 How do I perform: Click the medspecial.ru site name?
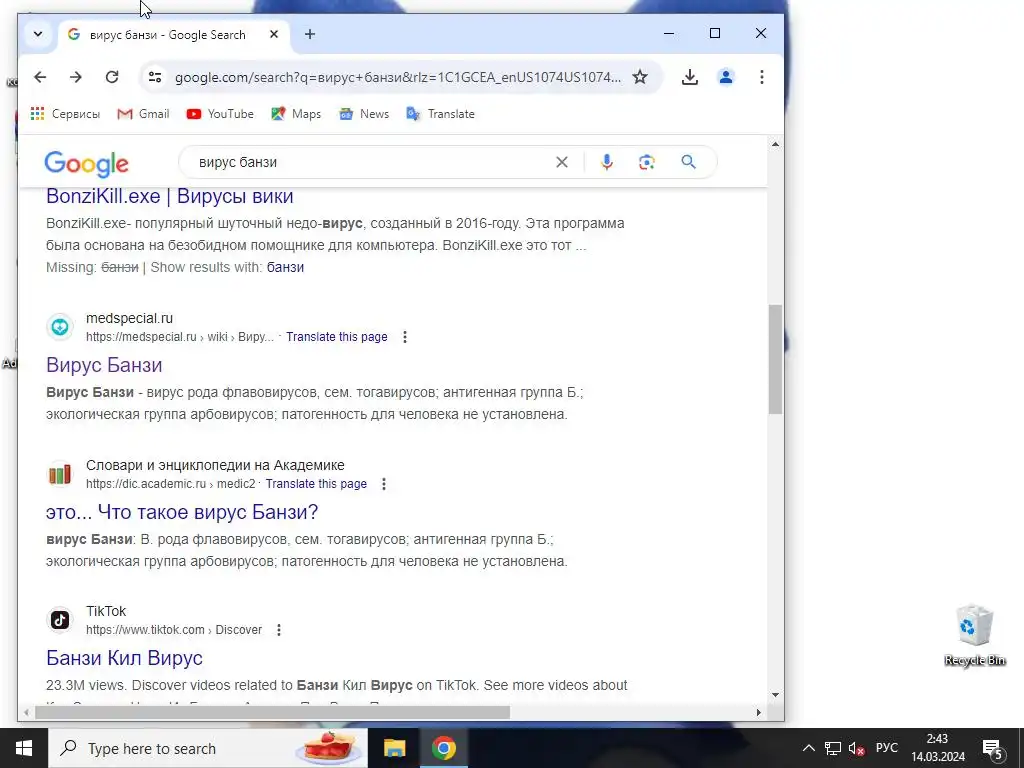(x=129, y=318)
